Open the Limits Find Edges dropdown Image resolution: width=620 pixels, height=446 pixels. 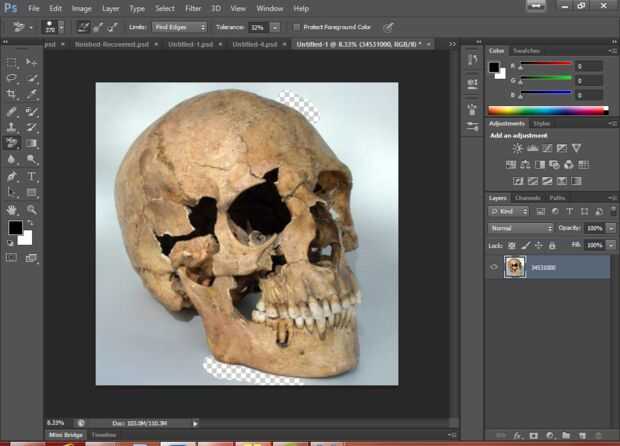[x=180, y=27]
